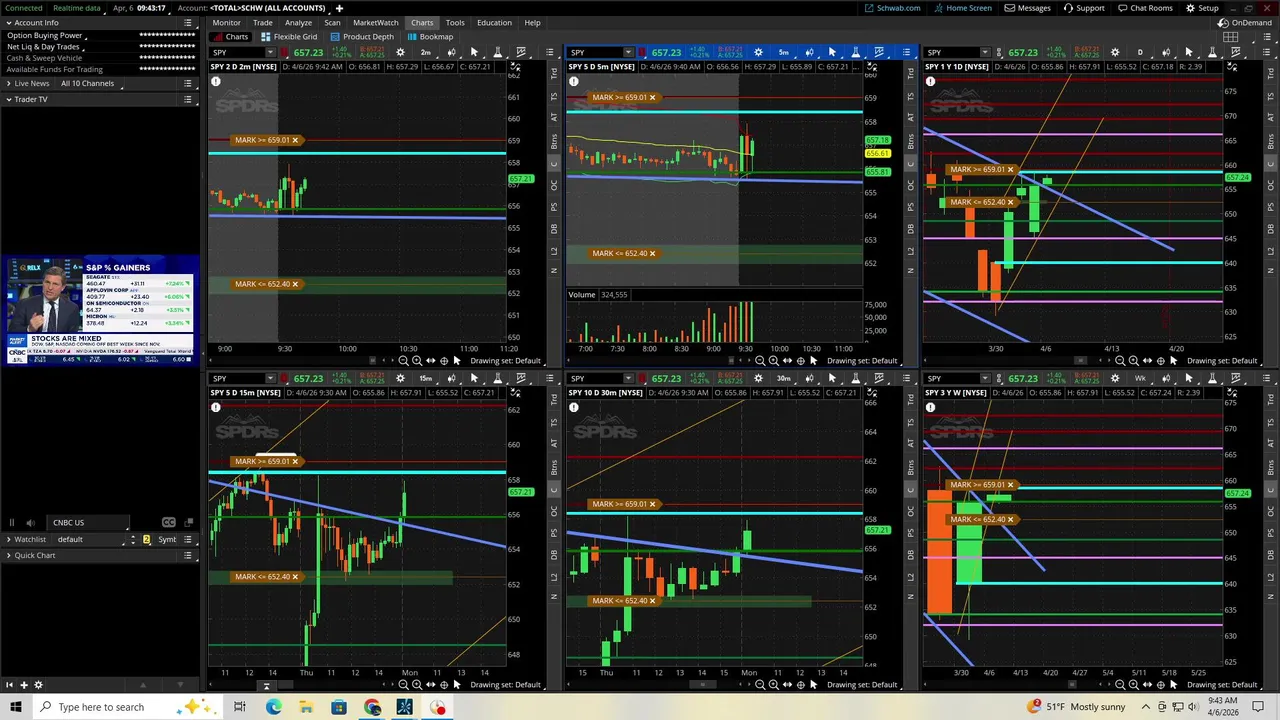Open Trader TV panel list menu
This screenshot has height=720, width=1280.
point(187,99)
